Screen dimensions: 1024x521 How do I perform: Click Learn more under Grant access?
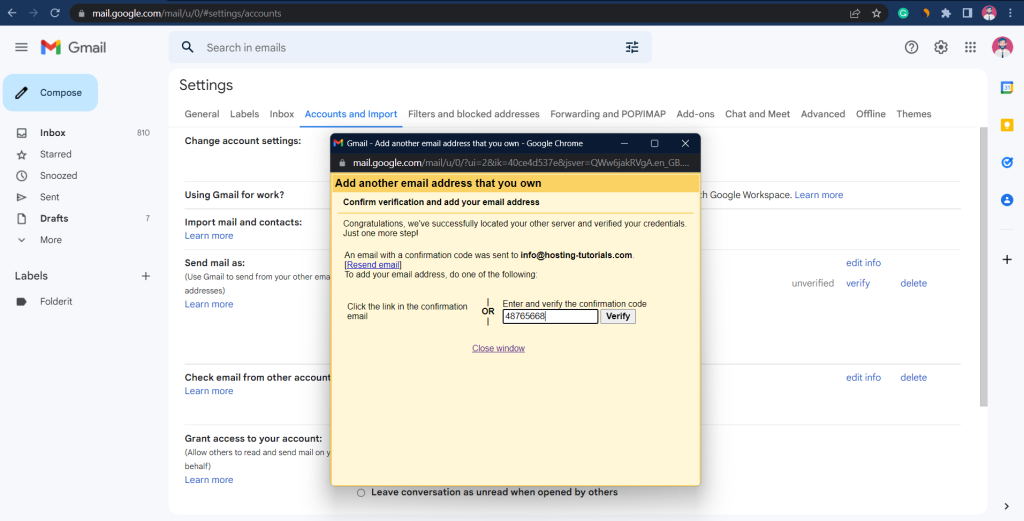click(x=208, y=480)
